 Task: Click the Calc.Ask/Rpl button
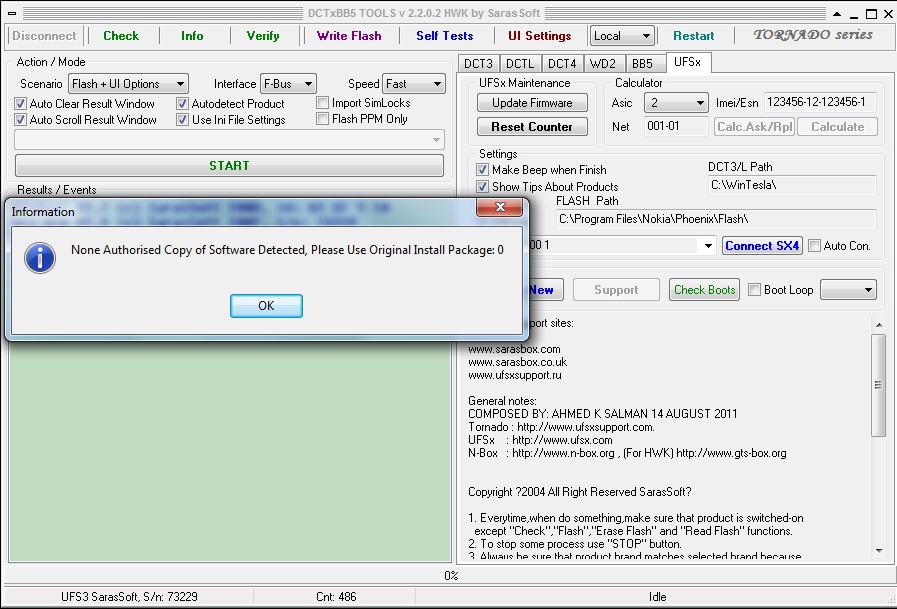tap(755, 127)
